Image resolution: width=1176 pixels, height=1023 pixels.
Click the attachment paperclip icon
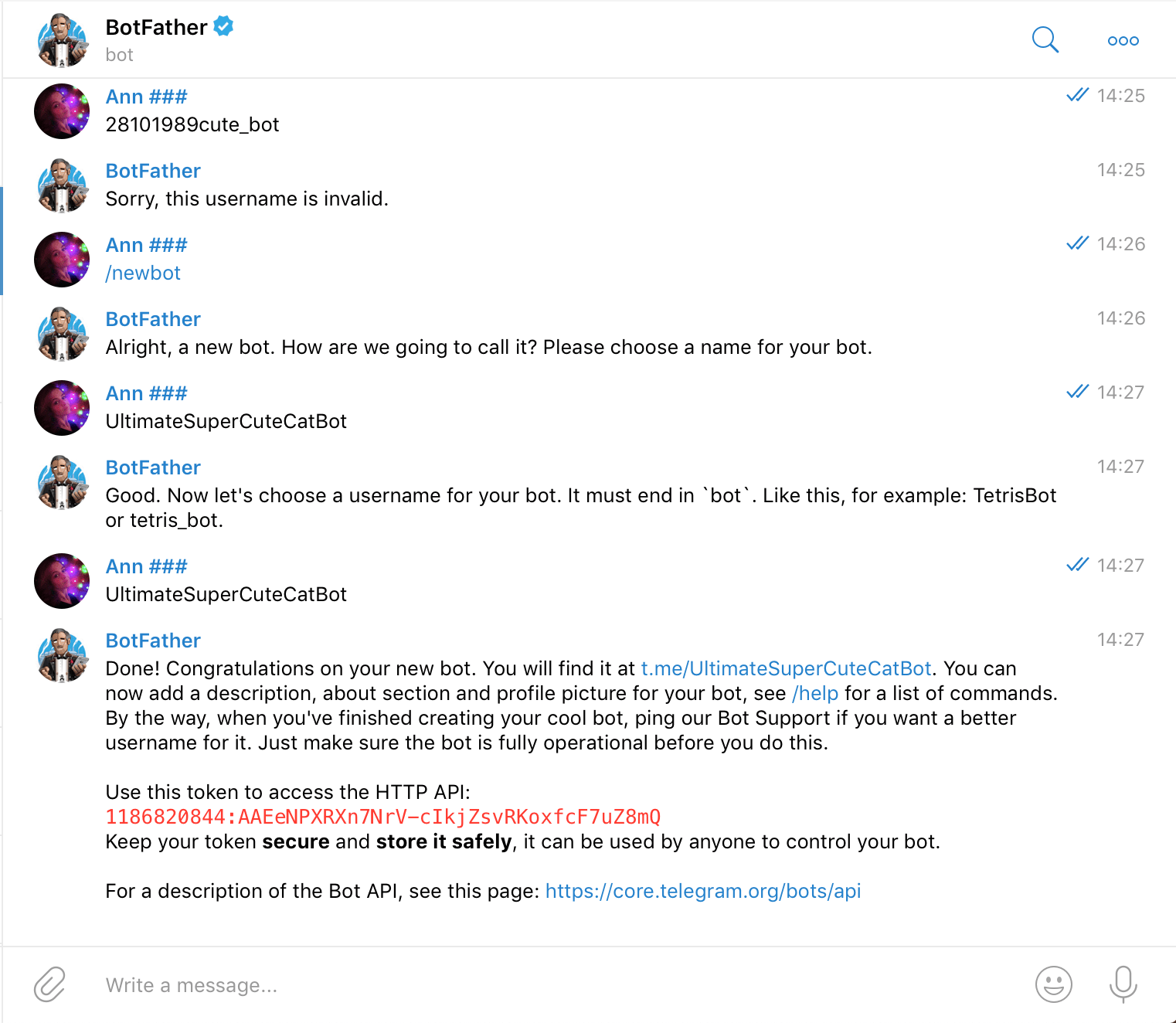click(x=49, y=985)
